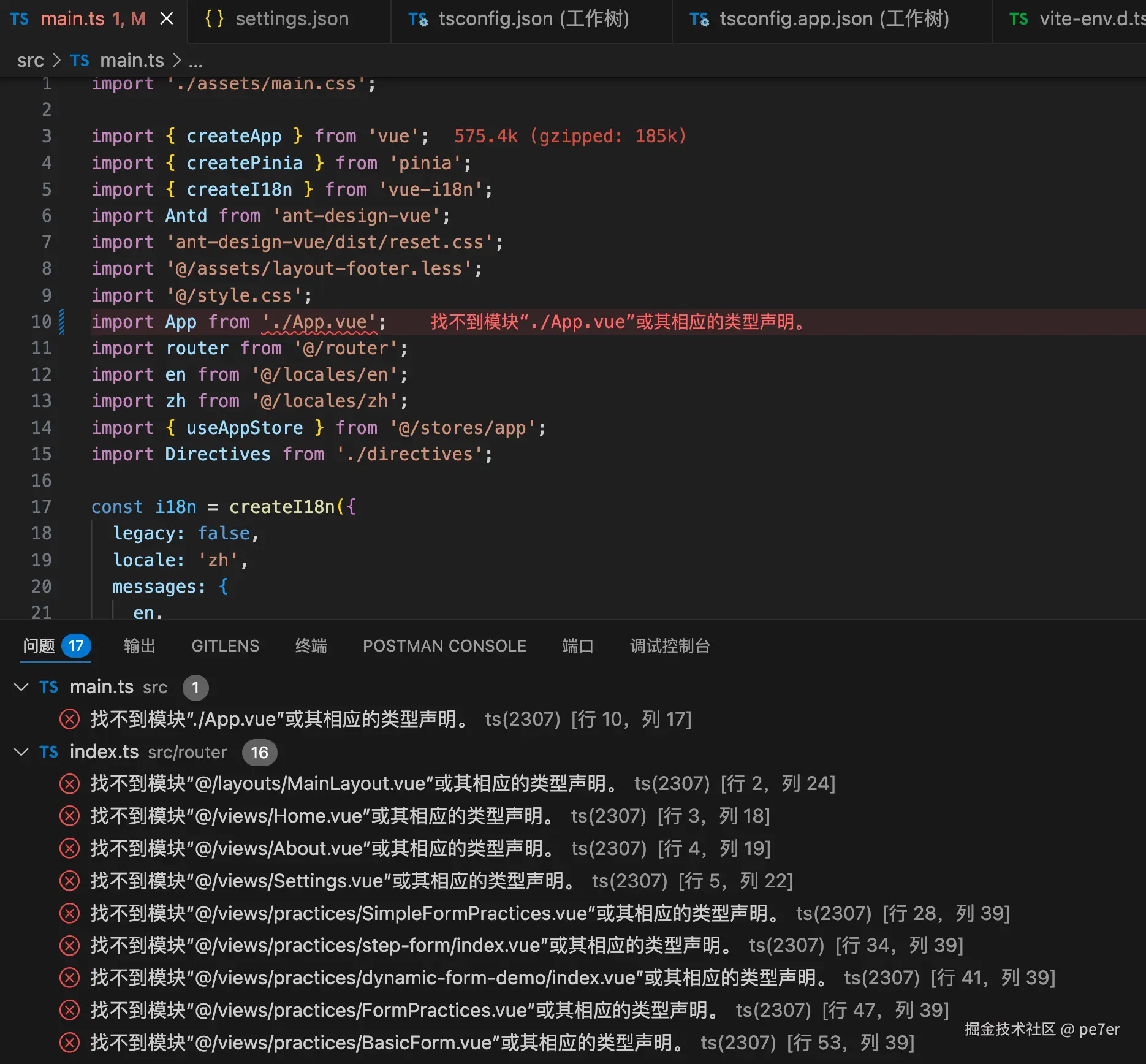Viewport: 1146px width, 1064px height.
Task: Select the BasicForm.vue problem row
Action: point(573,1043)
